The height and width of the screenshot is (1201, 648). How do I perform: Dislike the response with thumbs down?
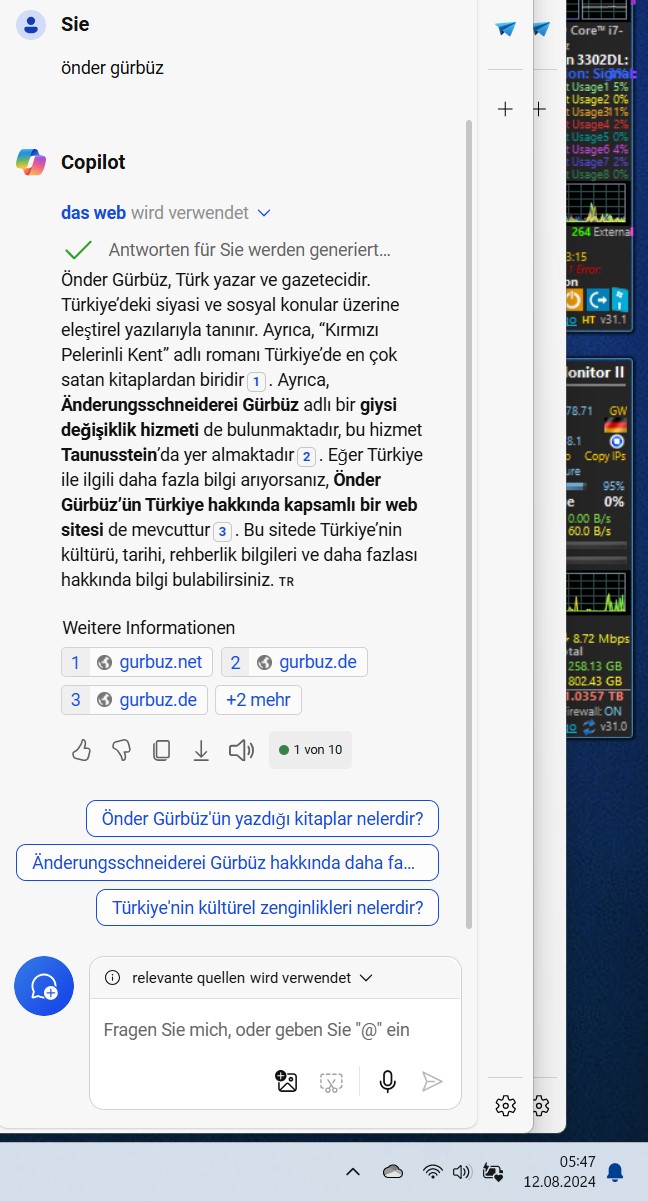click(121, 750)
